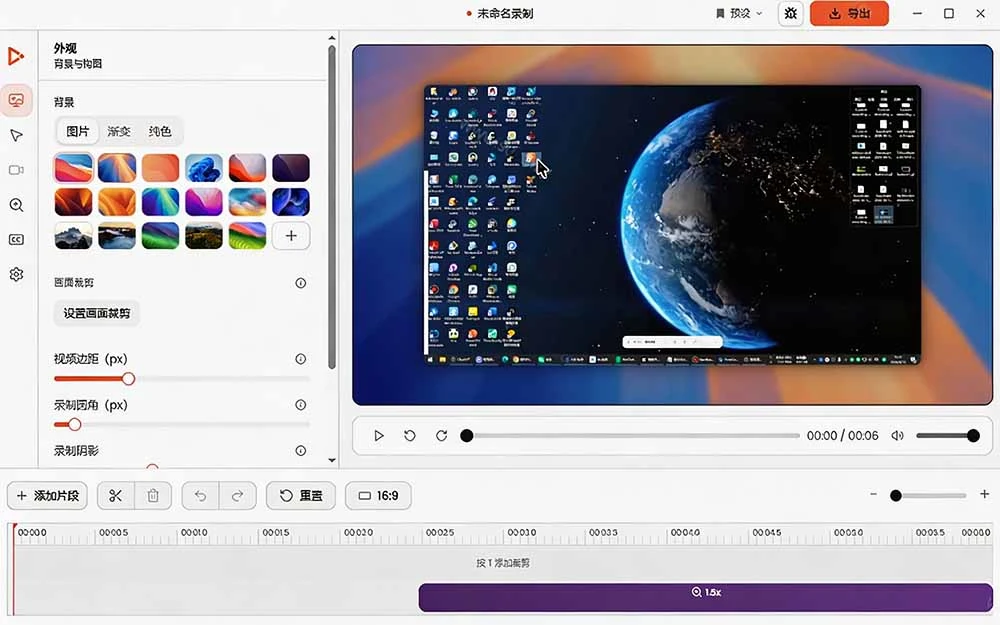Click the side panel vertical scrollbar
The image size is (1000, 625).
click(332, 207)
